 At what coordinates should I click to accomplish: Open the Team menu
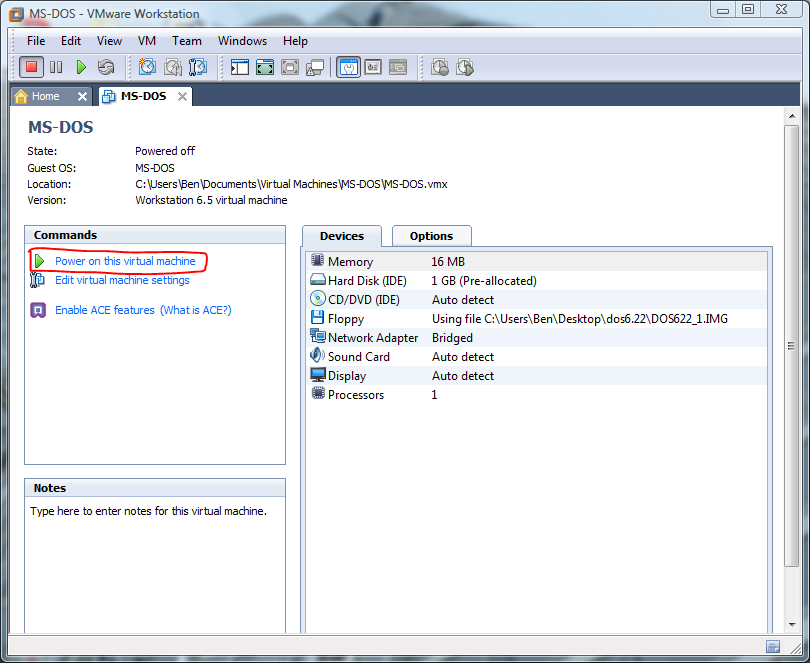coord(187,41)
